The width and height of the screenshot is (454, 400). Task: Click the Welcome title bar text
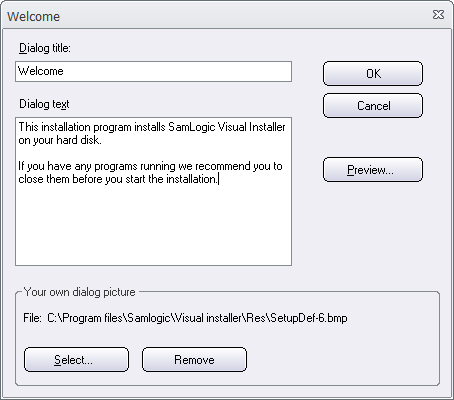click(x=33, y=16)
